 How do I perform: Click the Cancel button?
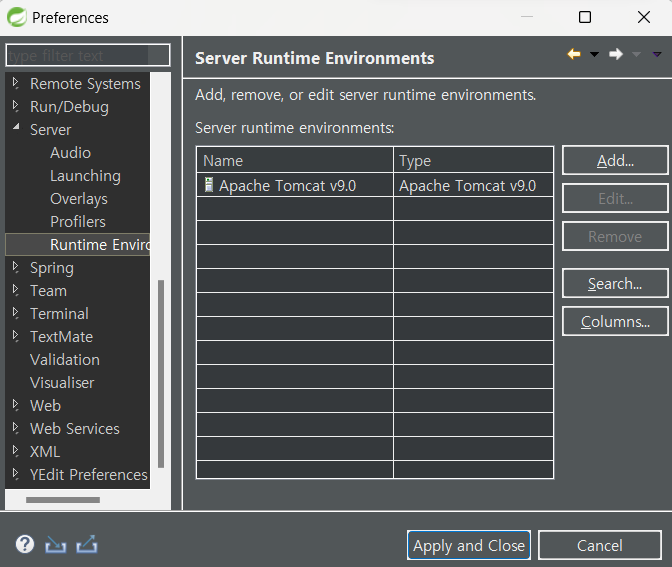pos(600,545)
